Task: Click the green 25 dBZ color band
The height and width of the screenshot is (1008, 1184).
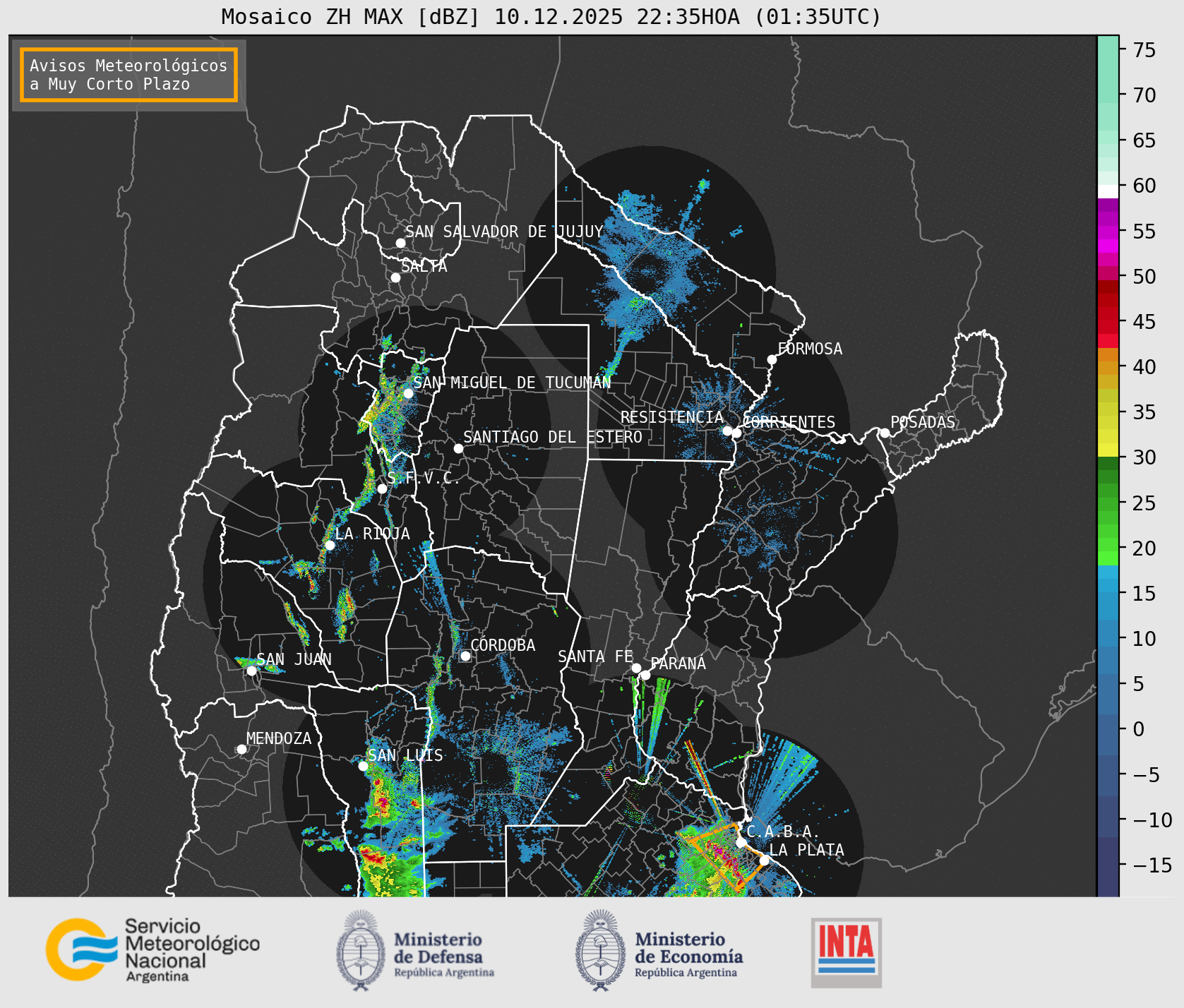Action: tap(1108, 503)
